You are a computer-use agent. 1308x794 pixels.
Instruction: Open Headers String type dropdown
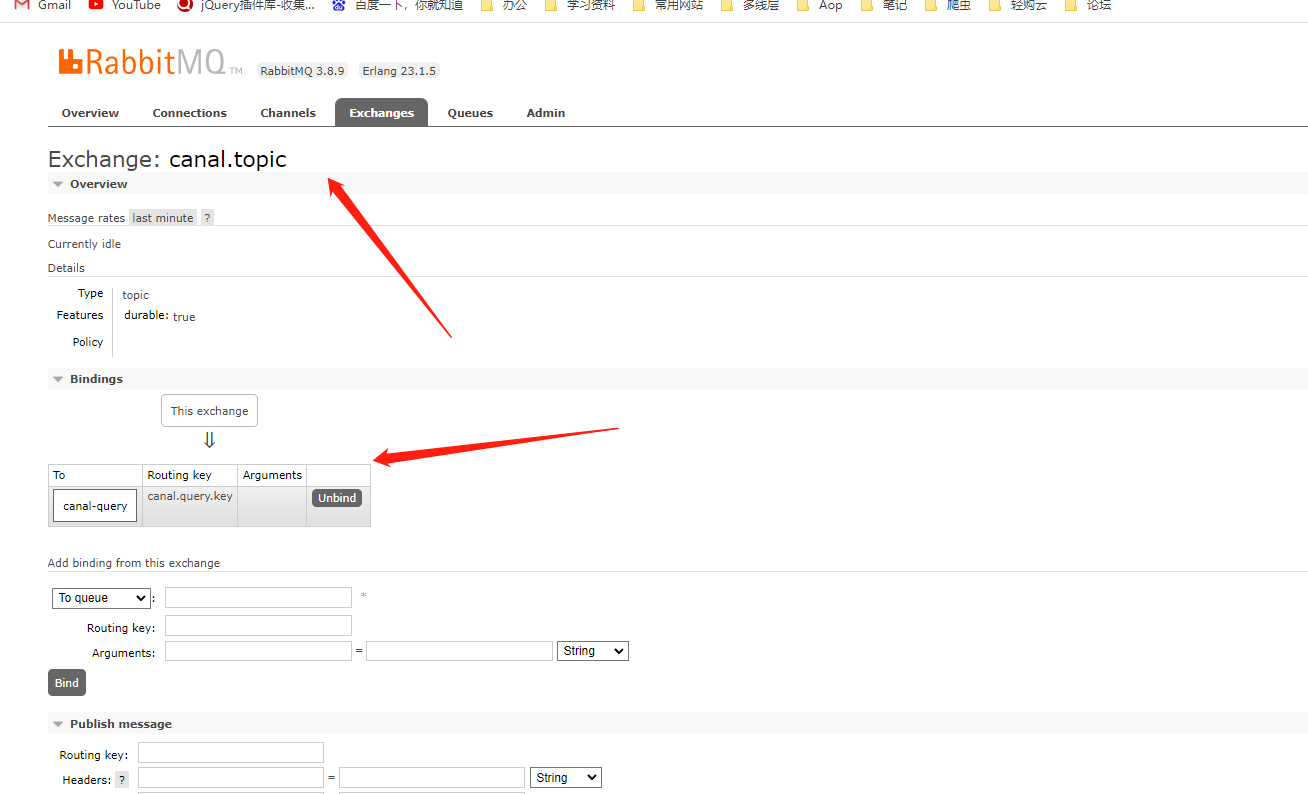[x=566, y=778]
